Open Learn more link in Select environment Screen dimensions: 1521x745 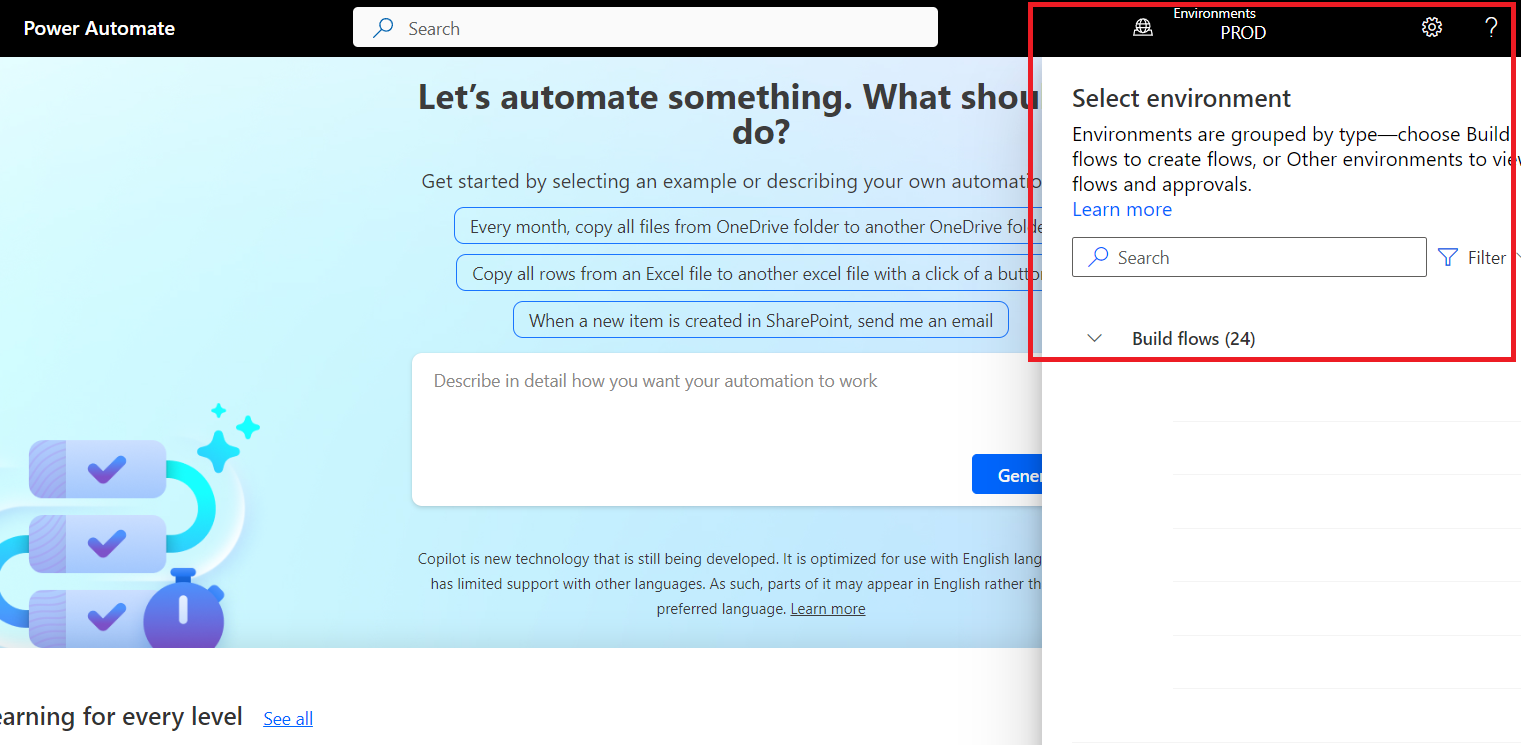point(1121,209)
